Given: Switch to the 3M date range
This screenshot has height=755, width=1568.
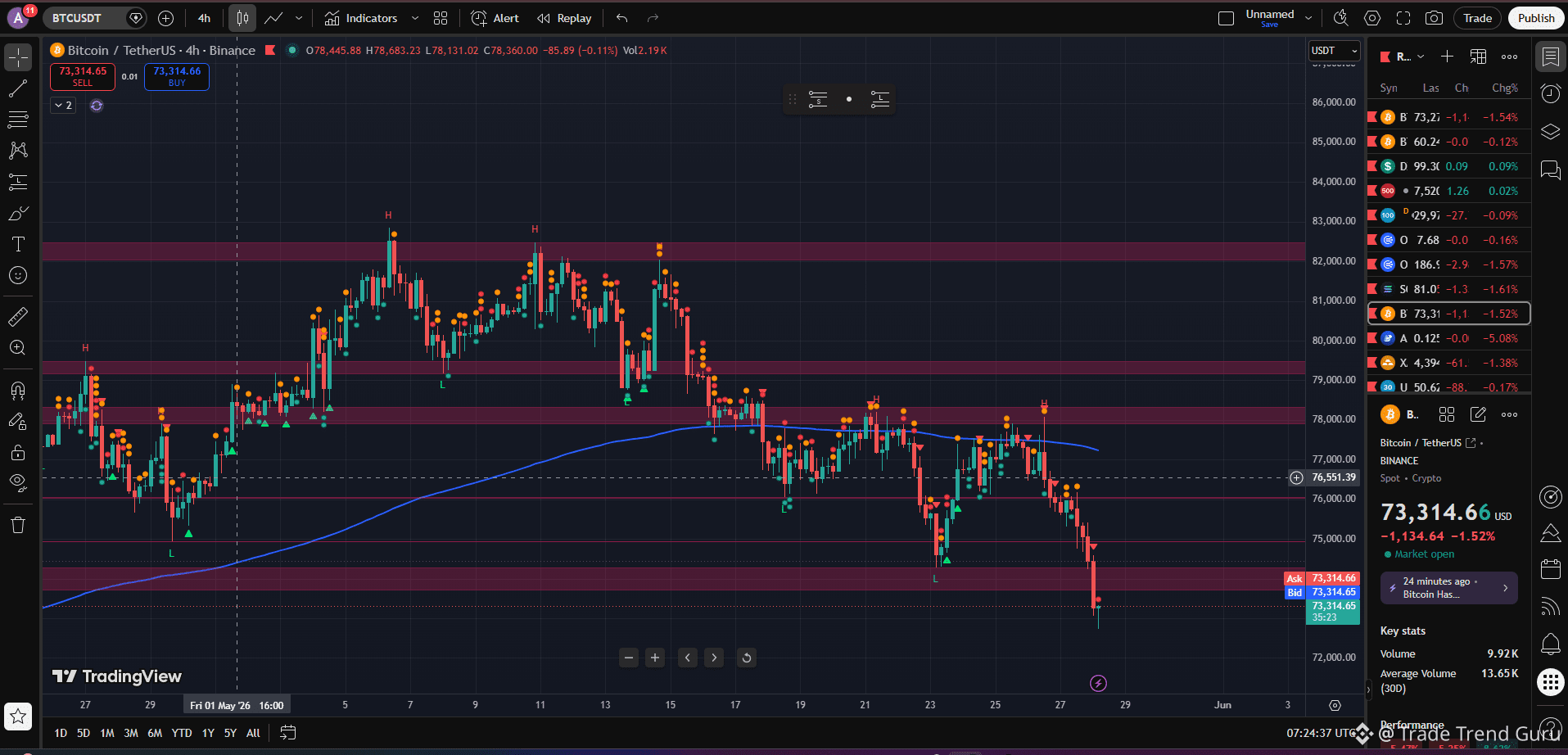Looking at the screenshot, I should tap(131, 733).
